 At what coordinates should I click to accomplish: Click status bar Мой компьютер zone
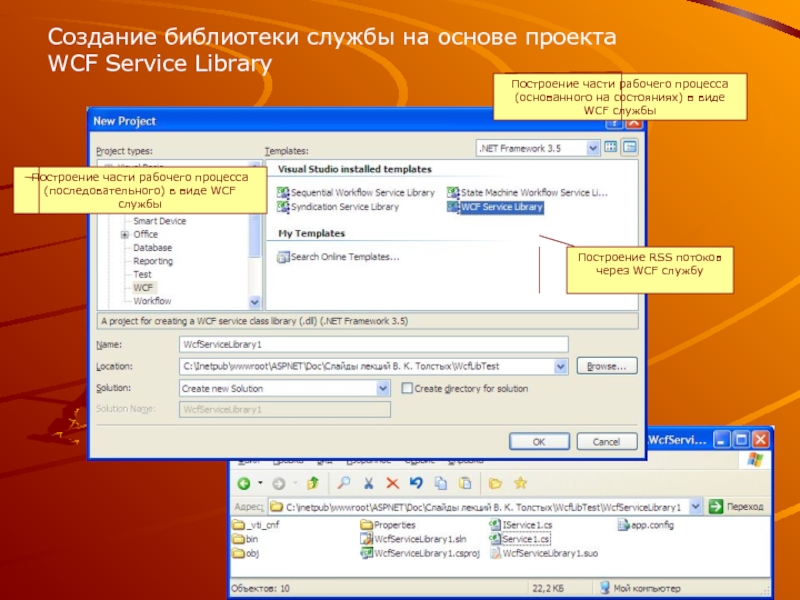[640, 588]
